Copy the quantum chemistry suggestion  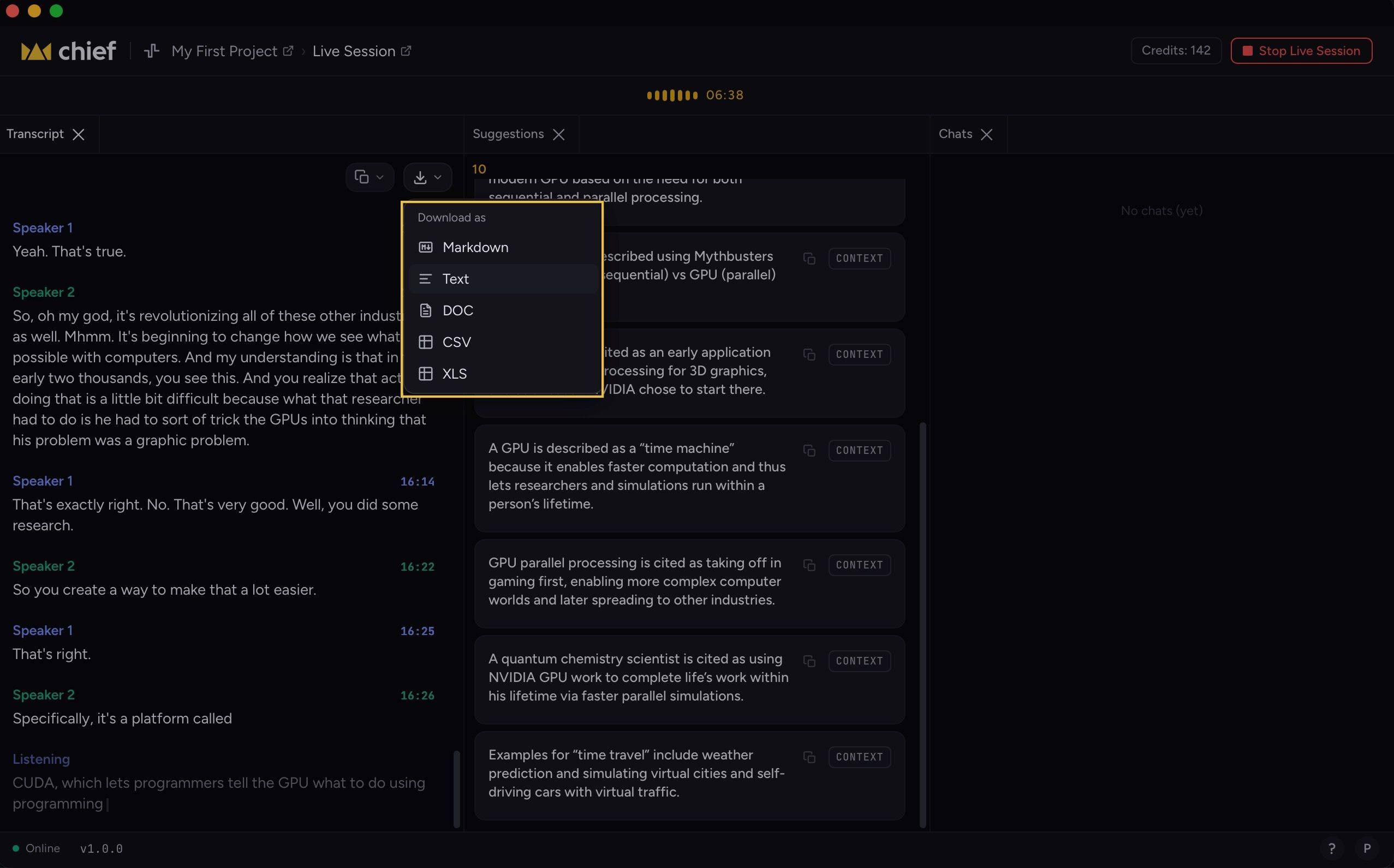[809, 661]
